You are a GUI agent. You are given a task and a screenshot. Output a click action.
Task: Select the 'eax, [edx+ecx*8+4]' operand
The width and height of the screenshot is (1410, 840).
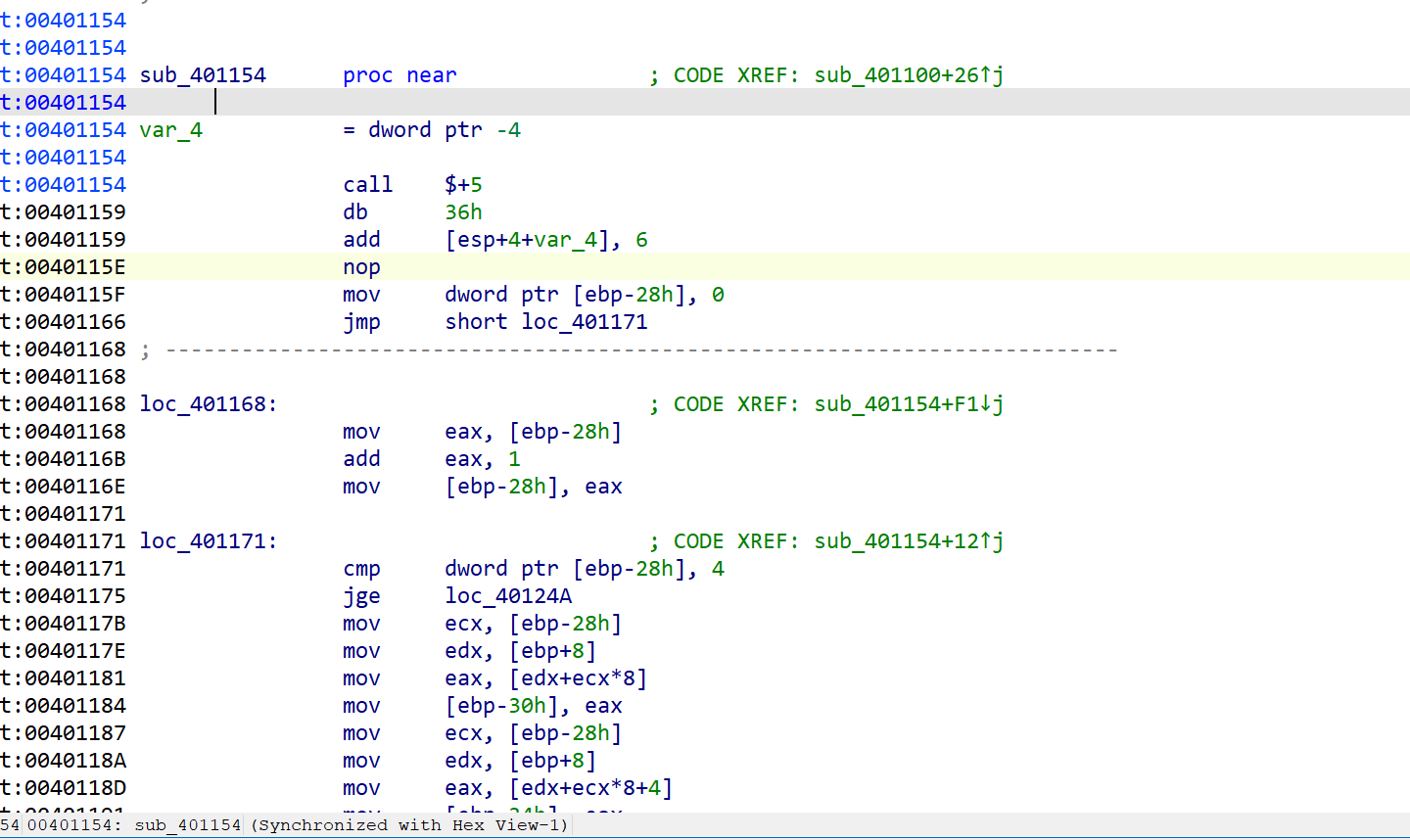[559, 788]
